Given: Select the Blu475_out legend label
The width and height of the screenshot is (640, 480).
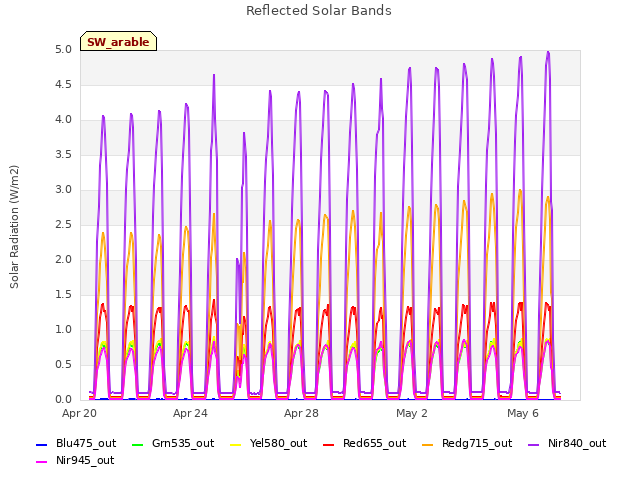Looking at the screenshot, I should coord(86,444).
